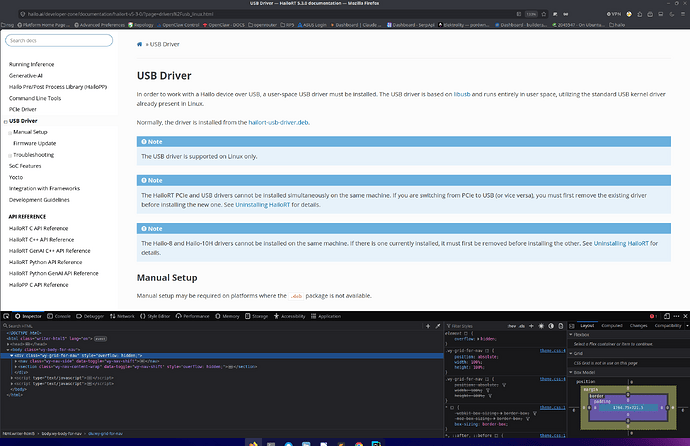Toggle print media simulation icon
This screenshot has height=446, width=690.
(x=561, y=326)
